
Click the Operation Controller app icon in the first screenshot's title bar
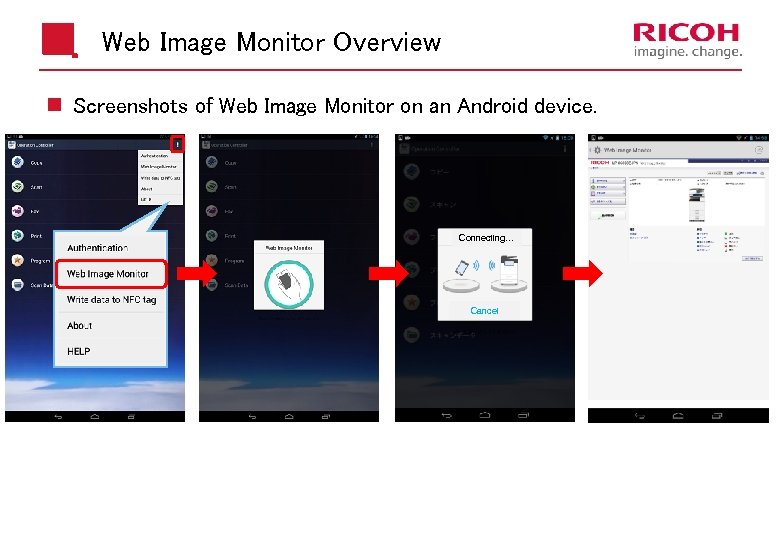click(11, 145)
